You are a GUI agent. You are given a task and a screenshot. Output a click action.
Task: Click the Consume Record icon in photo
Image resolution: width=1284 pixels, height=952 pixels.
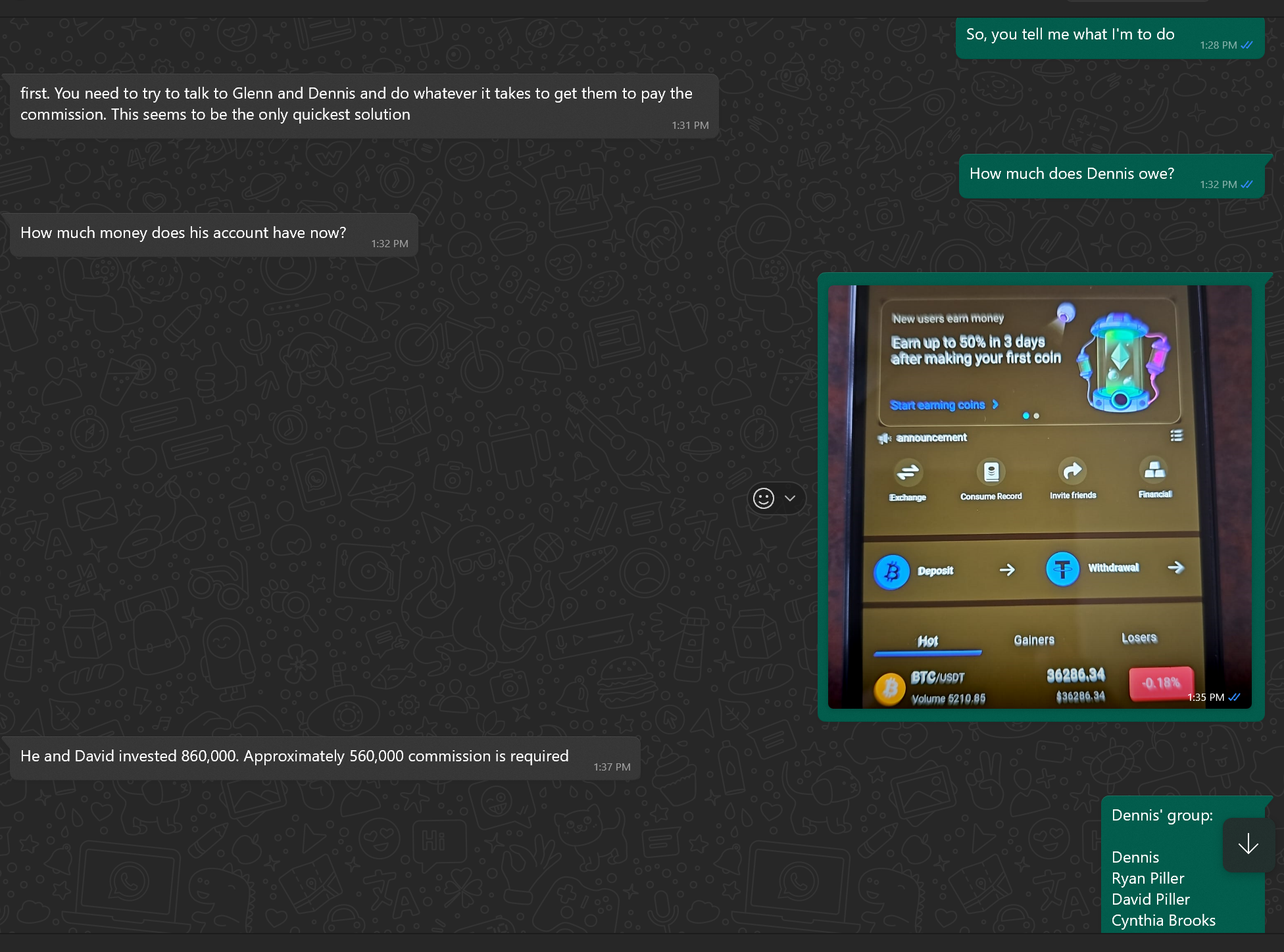[991, 473]
